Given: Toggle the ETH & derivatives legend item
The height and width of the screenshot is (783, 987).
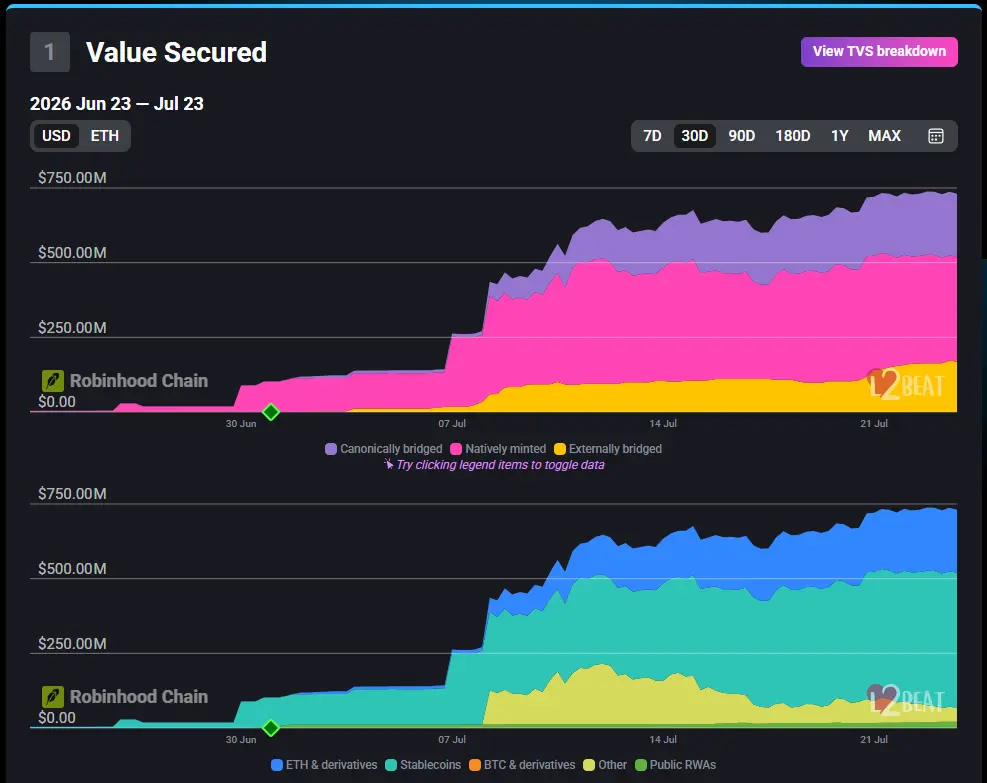Looking at the screenshot, I should 324,765.
